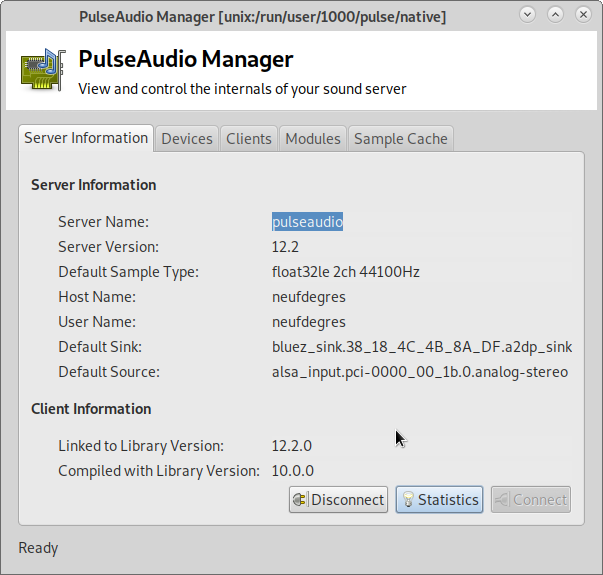Viewport: 603px width, 575px height.
Task: Open the Clients tab
Action: (249, 139)
